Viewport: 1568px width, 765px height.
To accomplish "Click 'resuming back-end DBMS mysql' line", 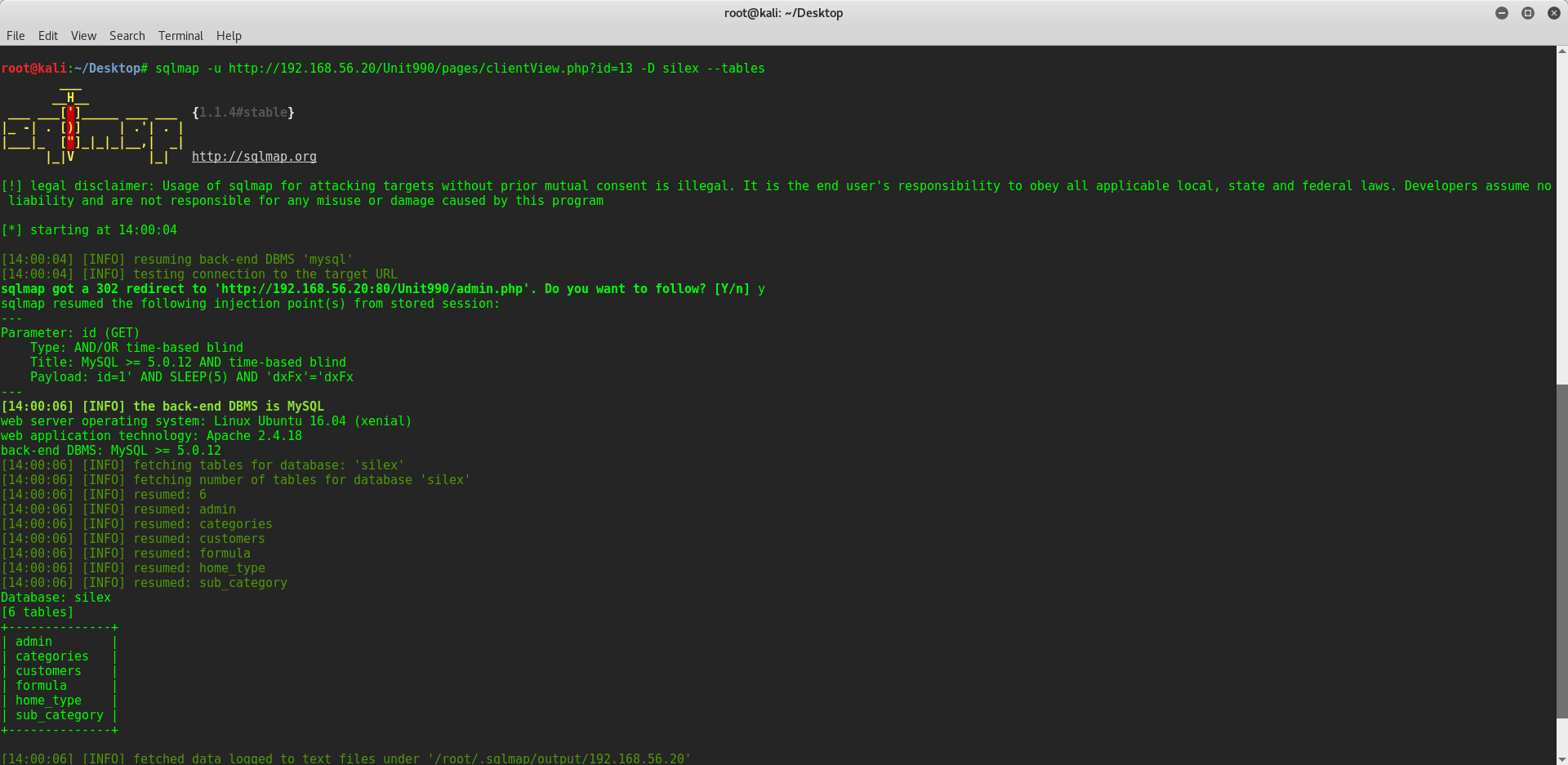I will [x=177, y=260].
